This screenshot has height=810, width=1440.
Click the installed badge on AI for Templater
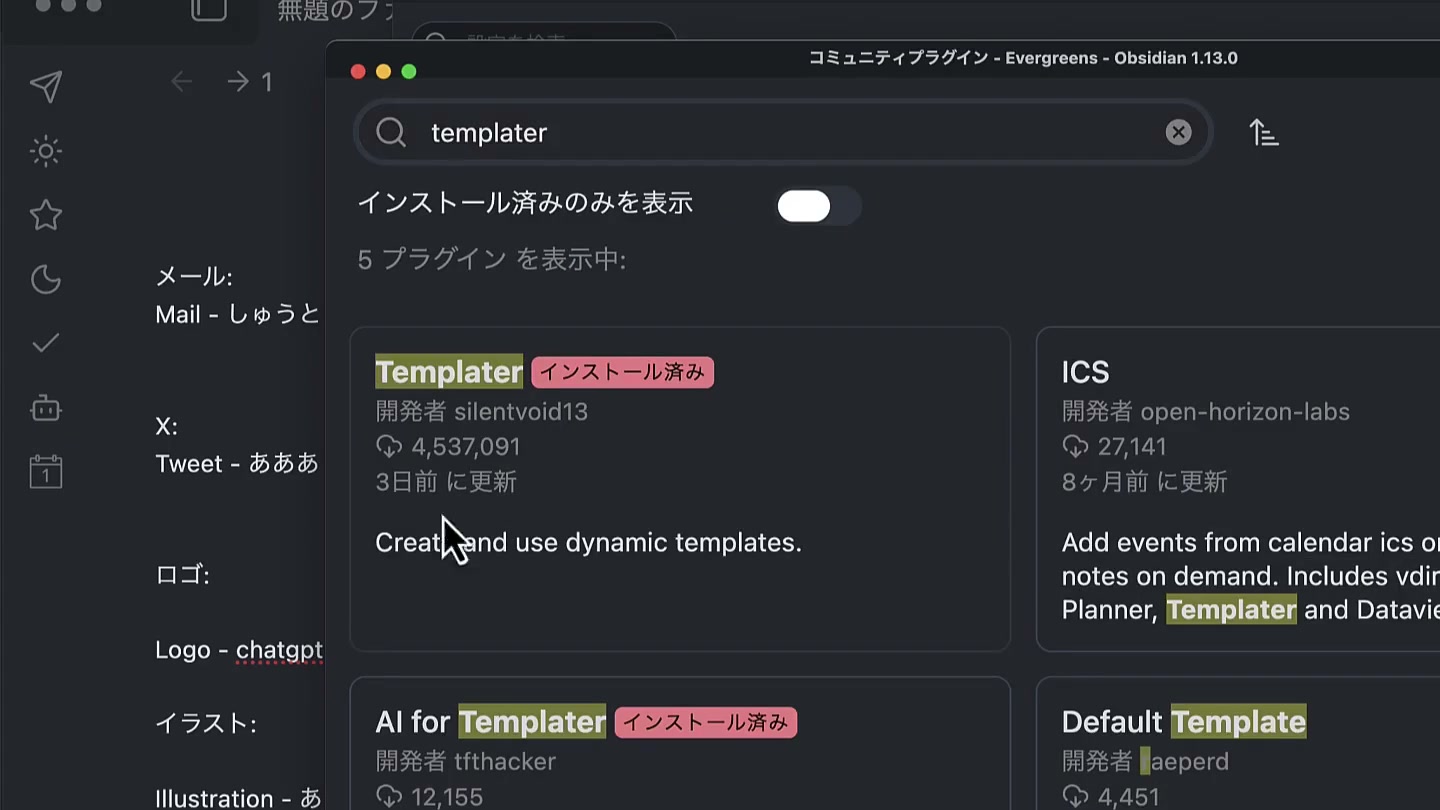[x=706, y=722]
